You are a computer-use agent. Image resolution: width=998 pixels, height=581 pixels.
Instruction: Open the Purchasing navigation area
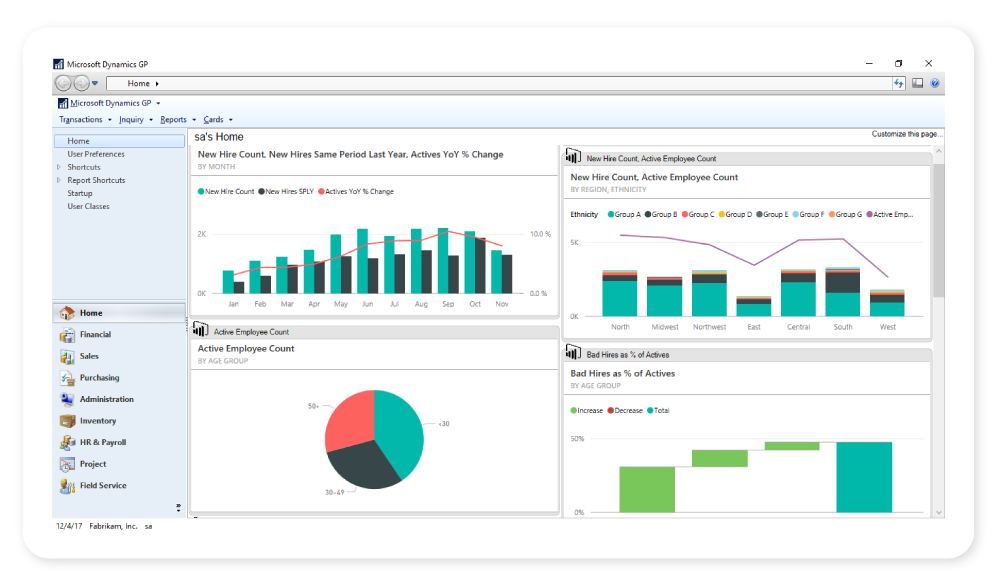pyautogui.click(x=119, y=378)
